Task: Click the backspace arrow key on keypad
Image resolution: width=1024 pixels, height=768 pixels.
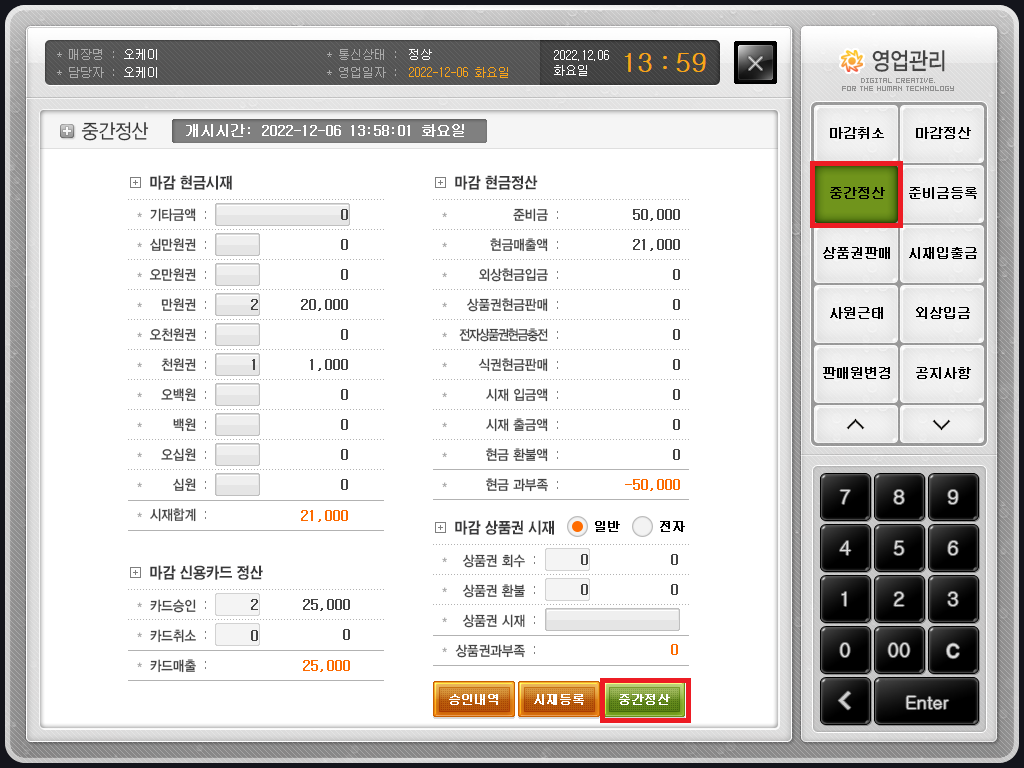Action: (846, 701)
